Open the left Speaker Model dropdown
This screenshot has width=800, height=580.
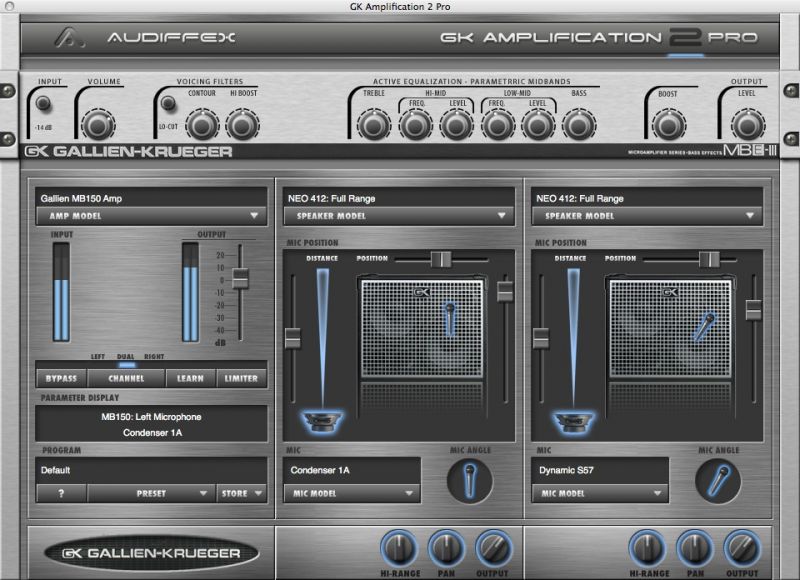[399, 216]
